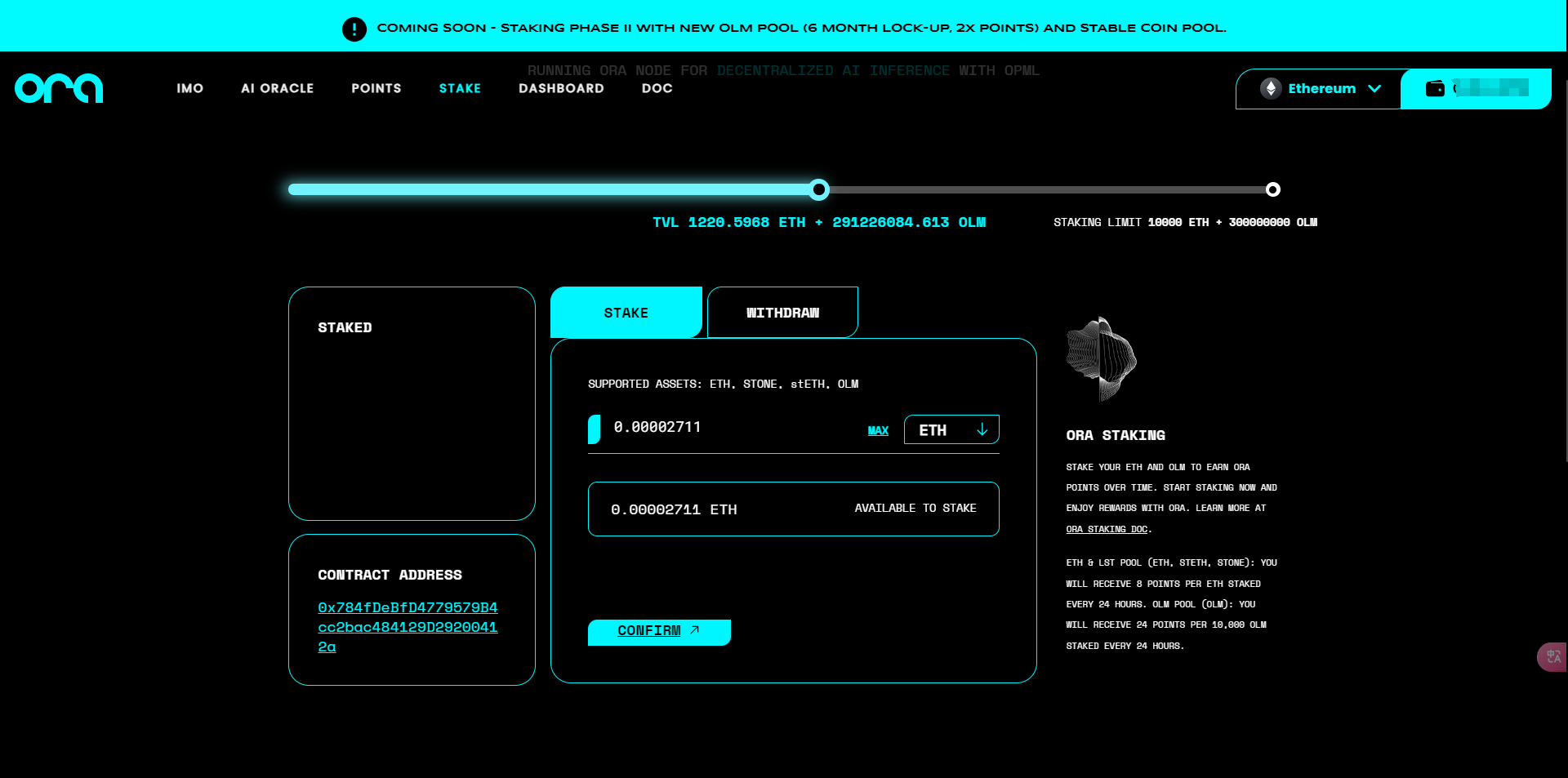Click the ORA Staking heading
The width and height of the screenshot is (1568, 778).
click(1116, 435)
